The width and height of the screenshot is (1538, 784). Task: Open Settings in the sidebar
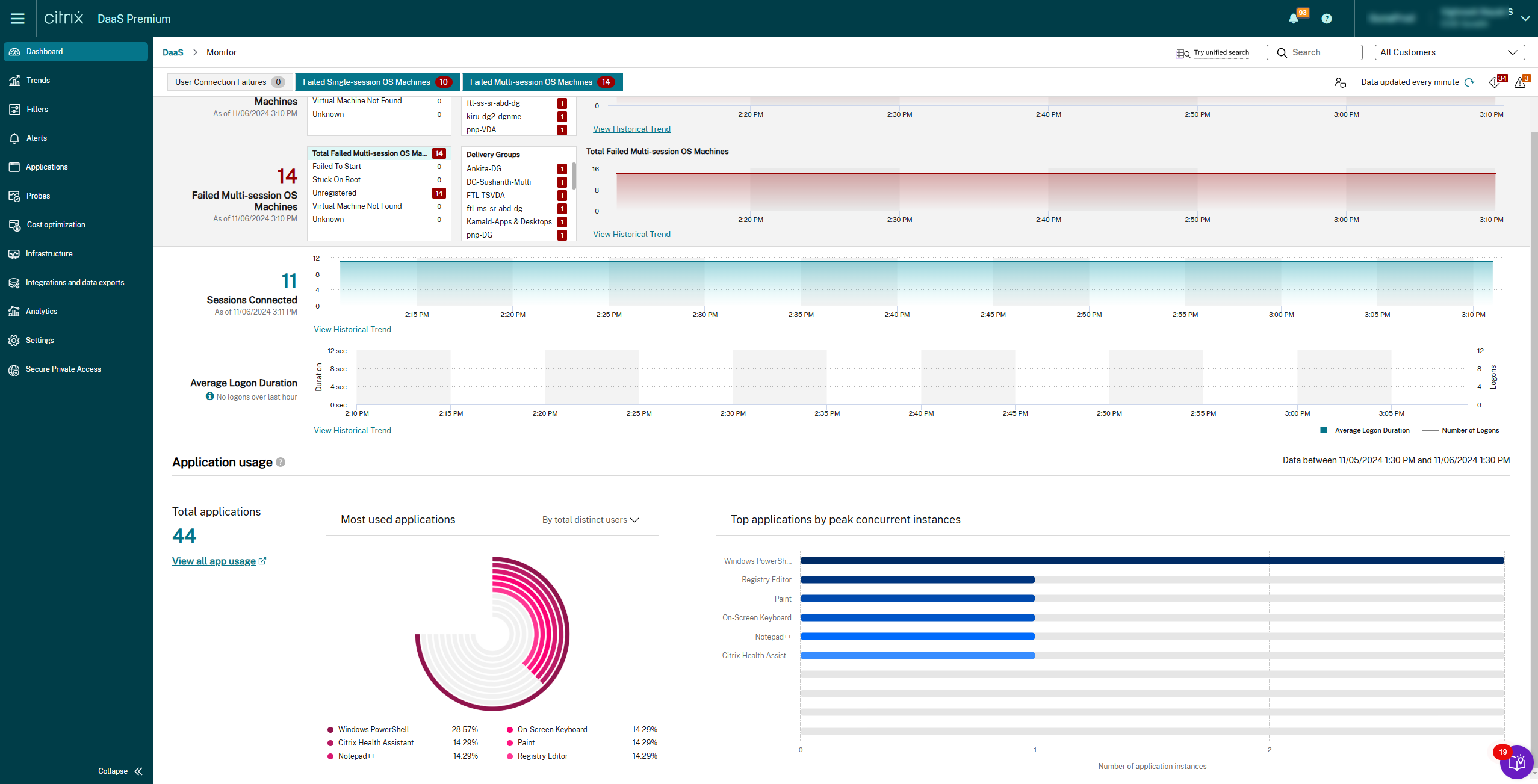pos(76,340)
